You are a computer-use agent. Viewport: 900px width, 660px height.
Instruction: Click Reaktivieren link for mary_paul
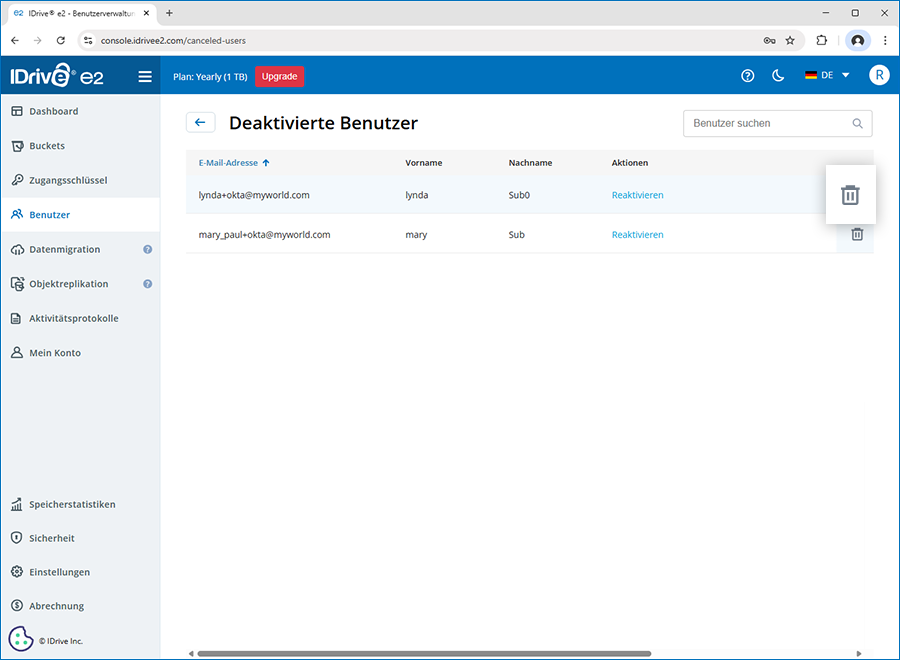(x=637, y=234)
